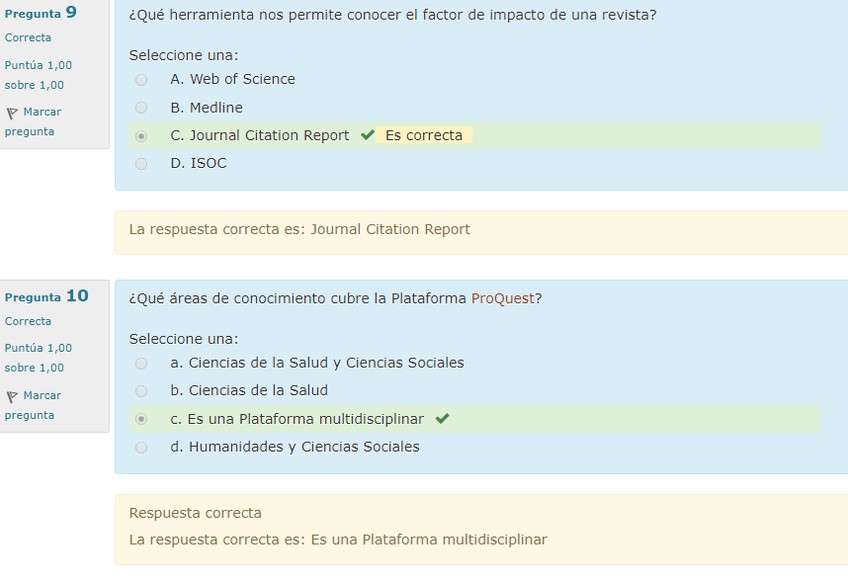This screenshot has height=576, width=848.
Task: Click 'Seleccione una:' label in question 9
Action: 183,55
